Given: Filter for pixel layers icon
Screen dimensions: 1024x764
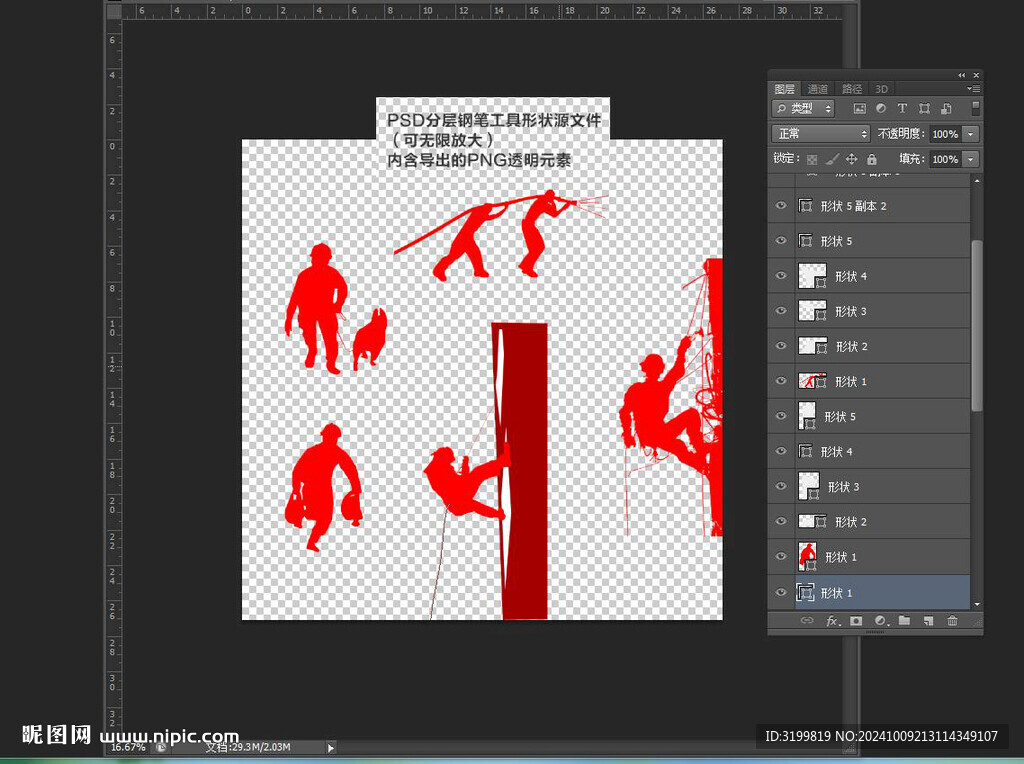Looking at the screenshot, I should [859, 108].
